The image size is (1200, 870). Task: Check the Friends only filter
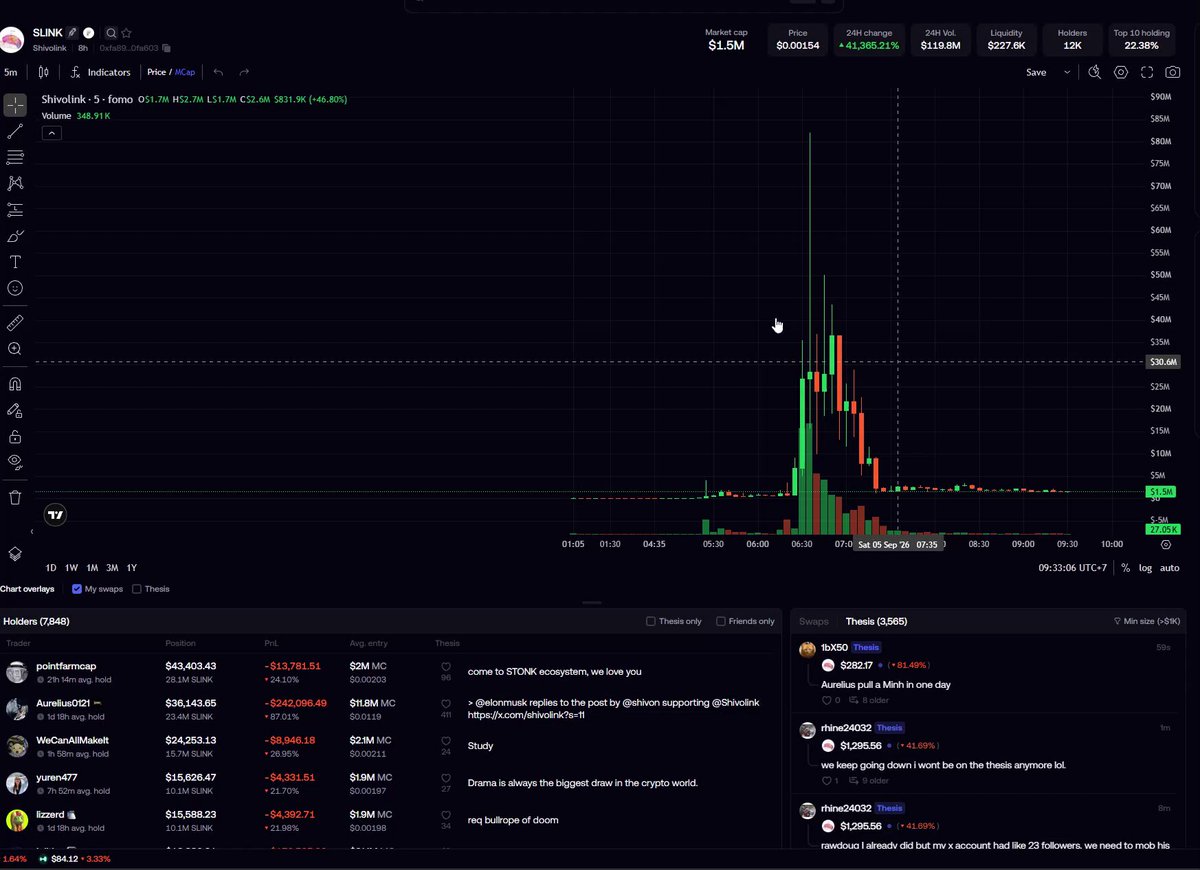point(721,621)
